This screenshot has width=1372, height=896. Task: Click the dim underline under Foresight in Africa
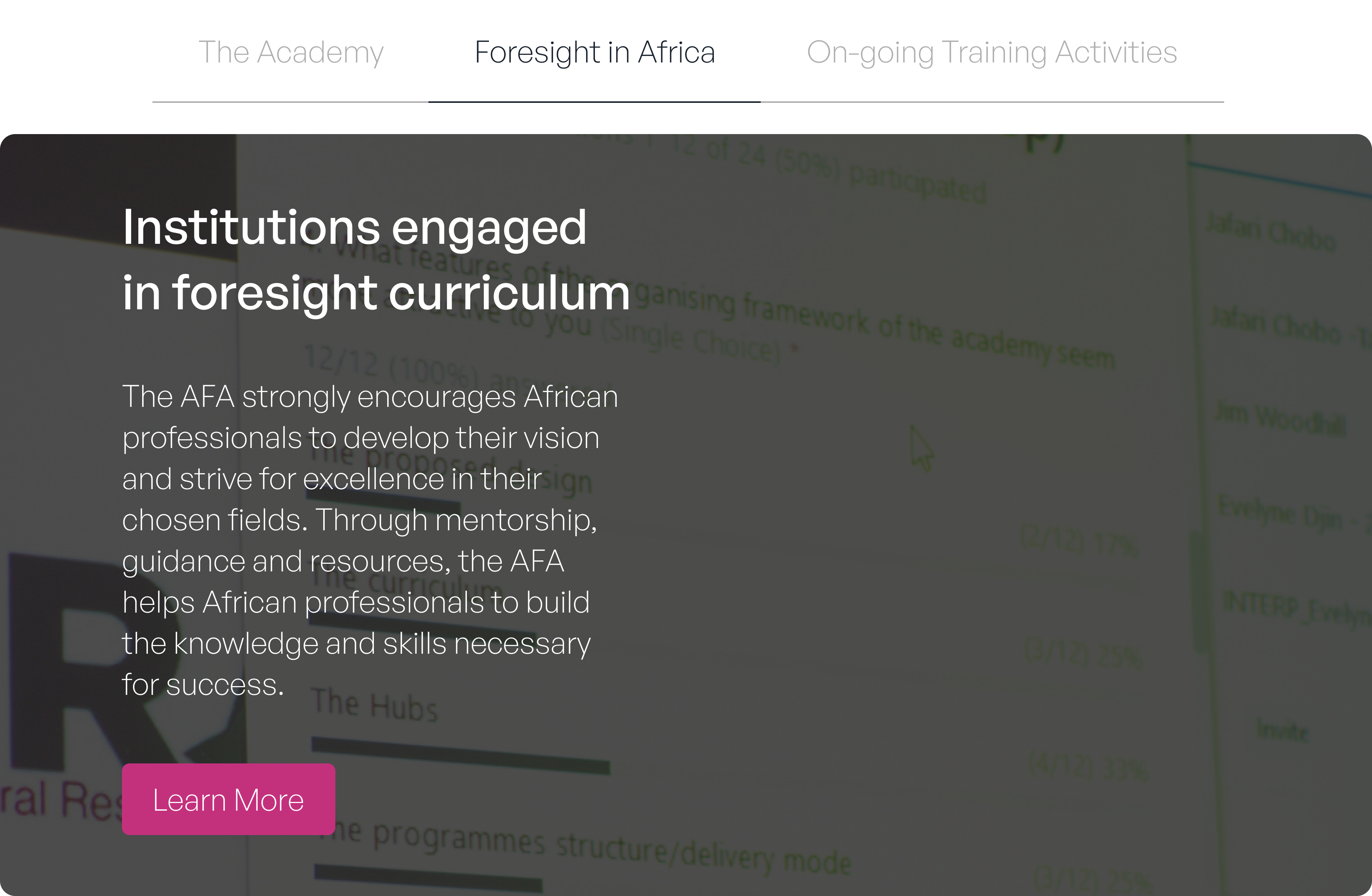click(x=594, y=102)
